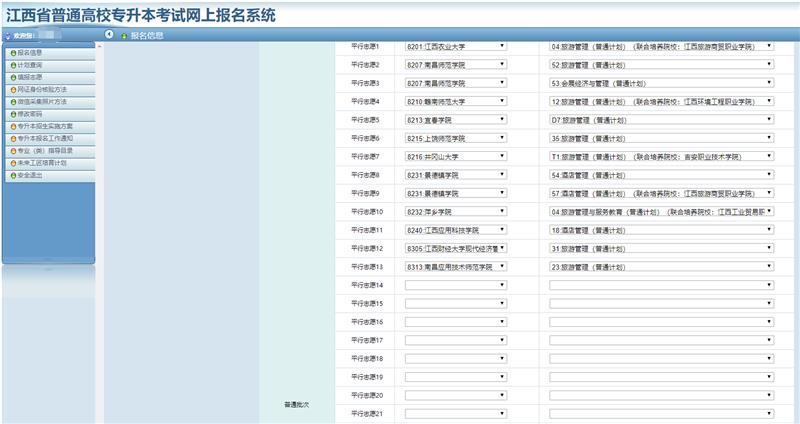Open major dropdown for 平行志愿8 (54 酒店管理)

(x=662, y=175)
